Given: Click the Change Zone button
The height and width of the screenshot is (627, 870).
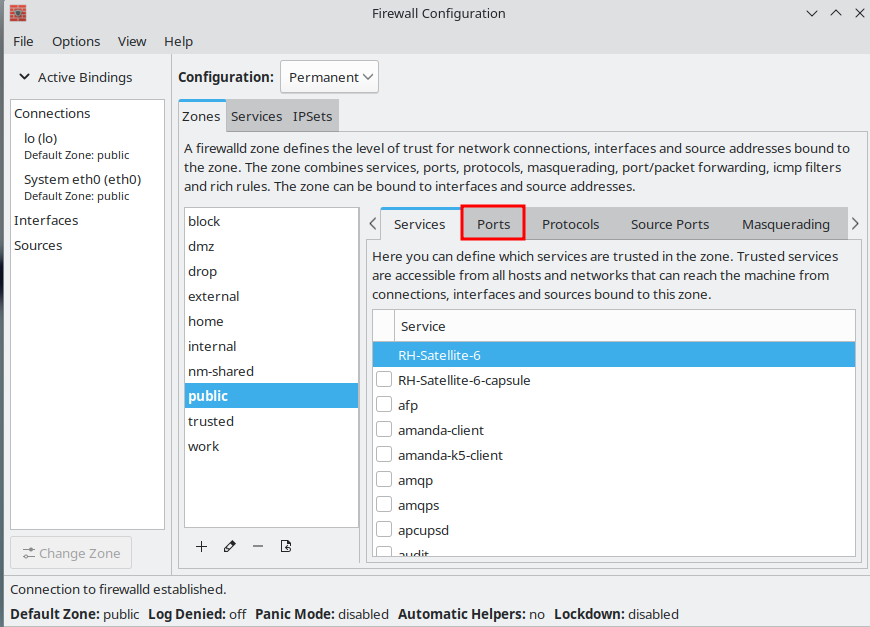Looking at the screenshot, I should 71,553.
